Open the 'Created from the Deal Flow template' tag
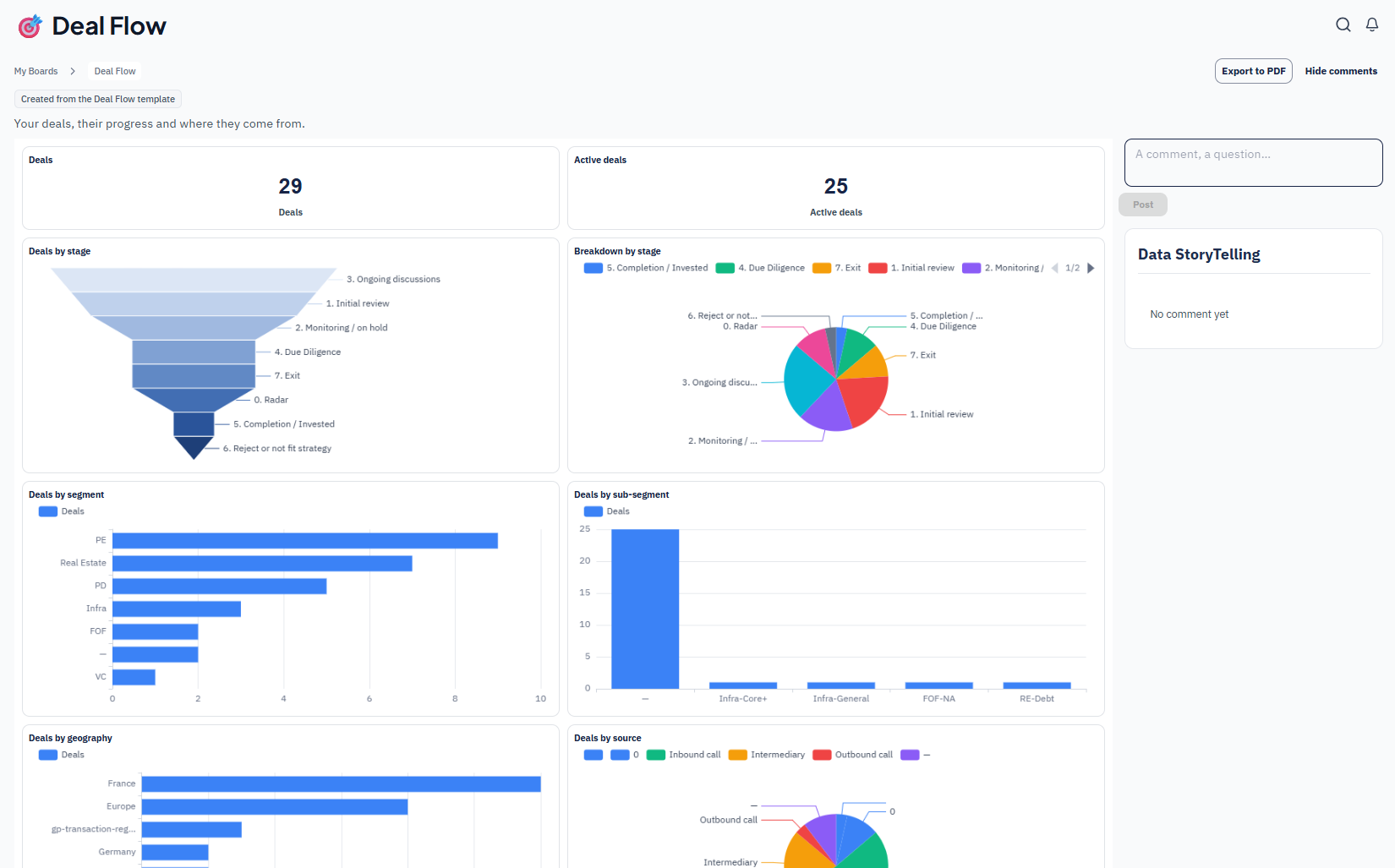Image resolution: width=1395 pixels, height=868 pixels. pyautogui.click(x=98, y=99)
